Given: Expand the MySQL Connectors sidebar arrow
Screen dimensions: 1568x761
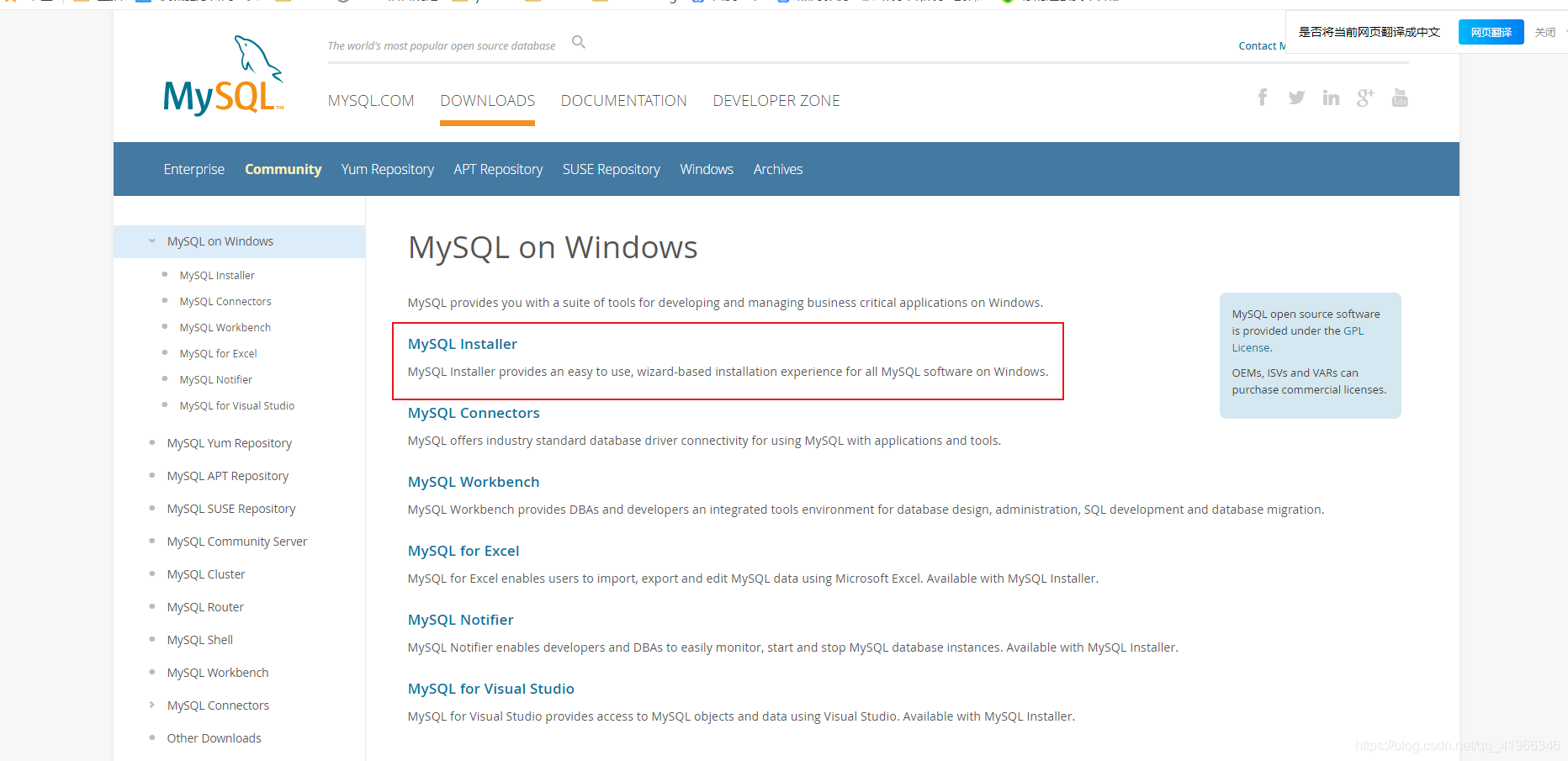Looking at the screenshot, I should [x=152, y=705].
